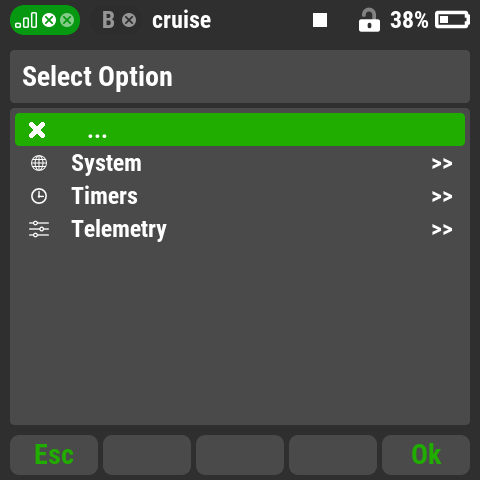The width and height of the screenshot is (480, 480).
Task: Click the second faded X status indicator
Action: pos(67,20)
